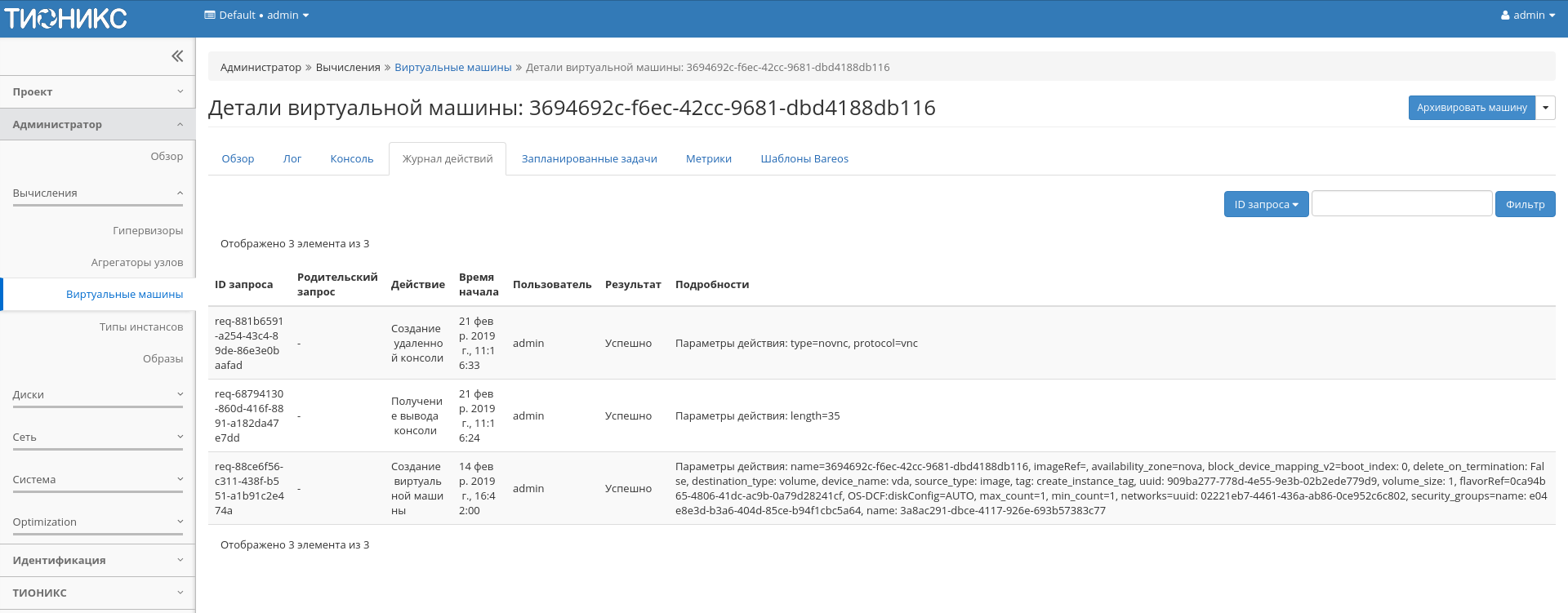Click Виртуальные машины breadcrumb link
The image size is (1568, 613).
pos(452,68)
